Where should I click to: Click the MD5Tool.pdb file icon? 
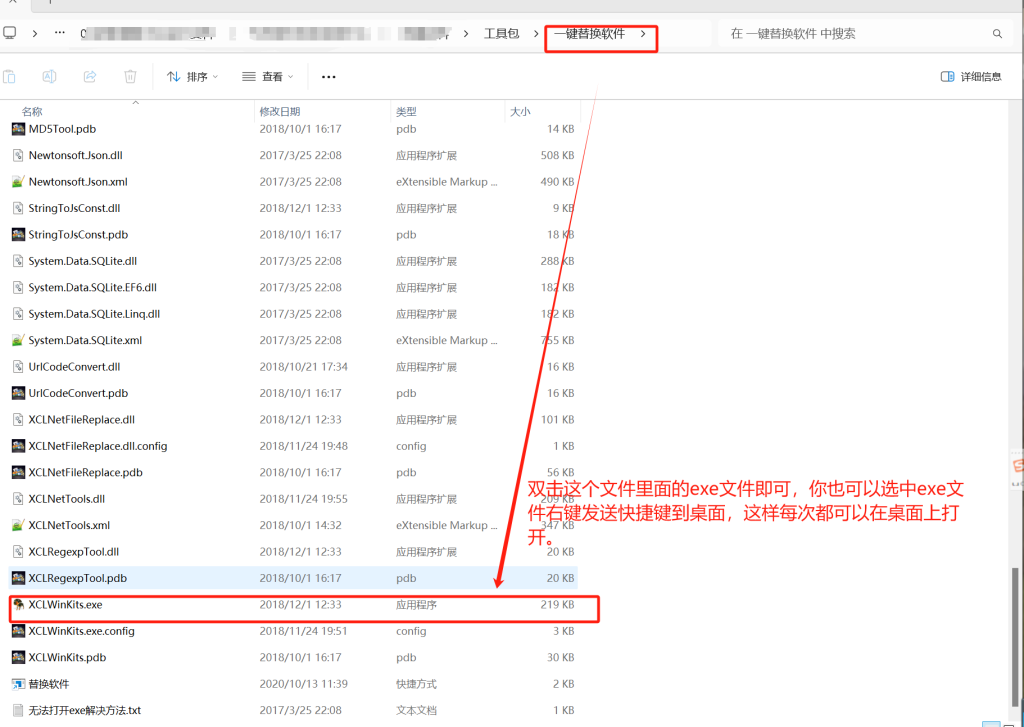[x=18, y=129]
